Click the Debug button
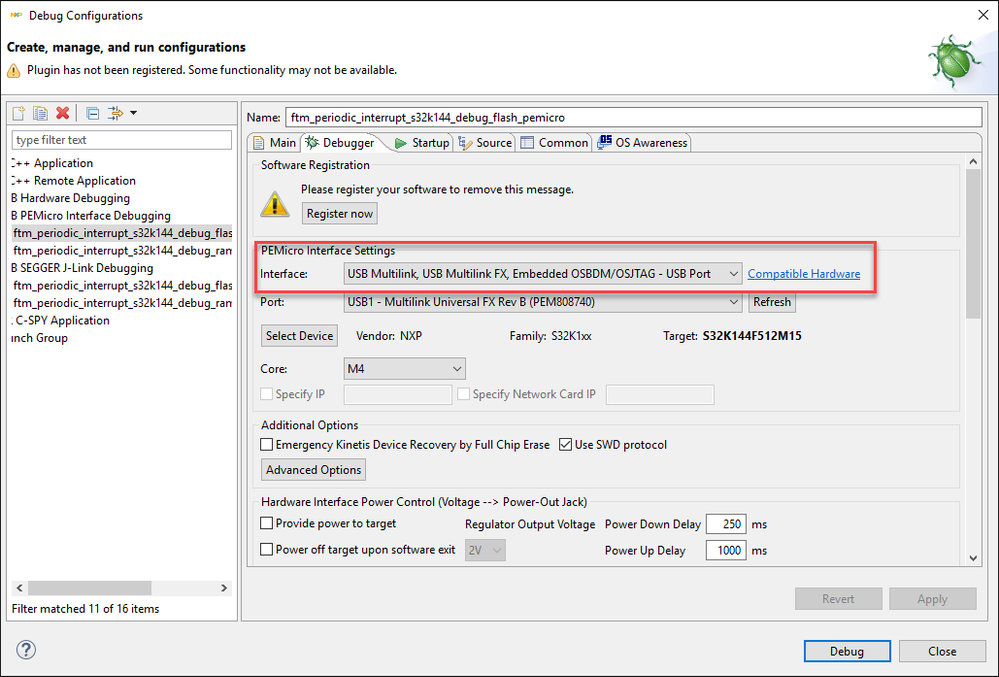This screenshot has height=677, width=999. [x=847, y=651]
